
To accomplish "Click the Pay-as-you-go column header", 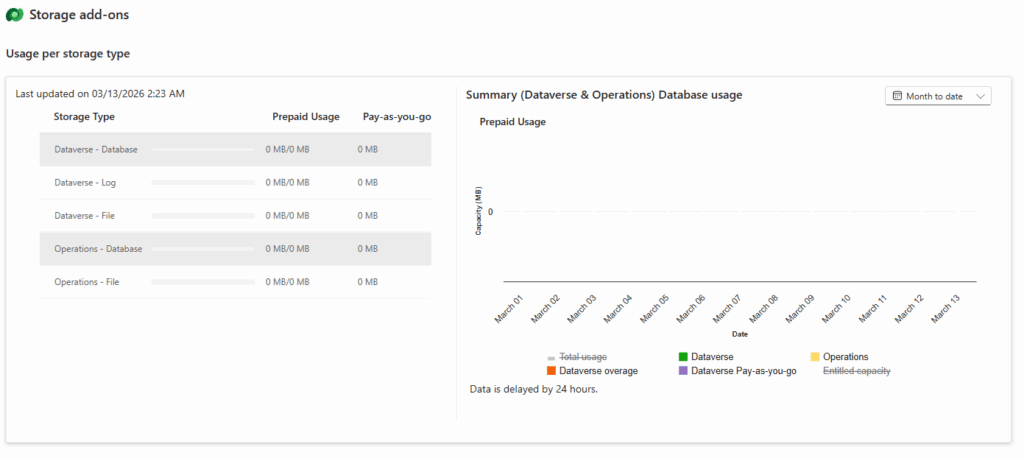I will 396,117.
